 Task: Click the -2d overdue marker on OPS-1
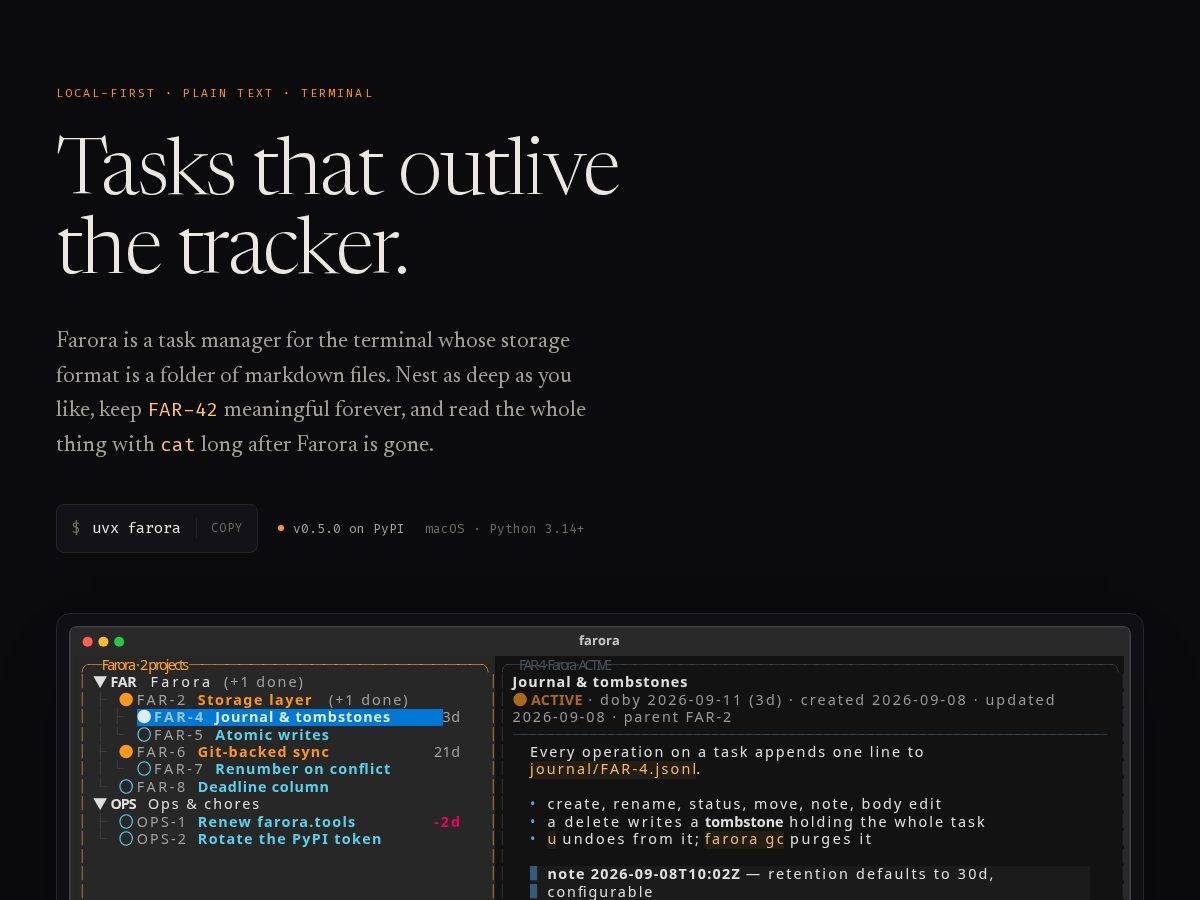[x=447, y=822]
